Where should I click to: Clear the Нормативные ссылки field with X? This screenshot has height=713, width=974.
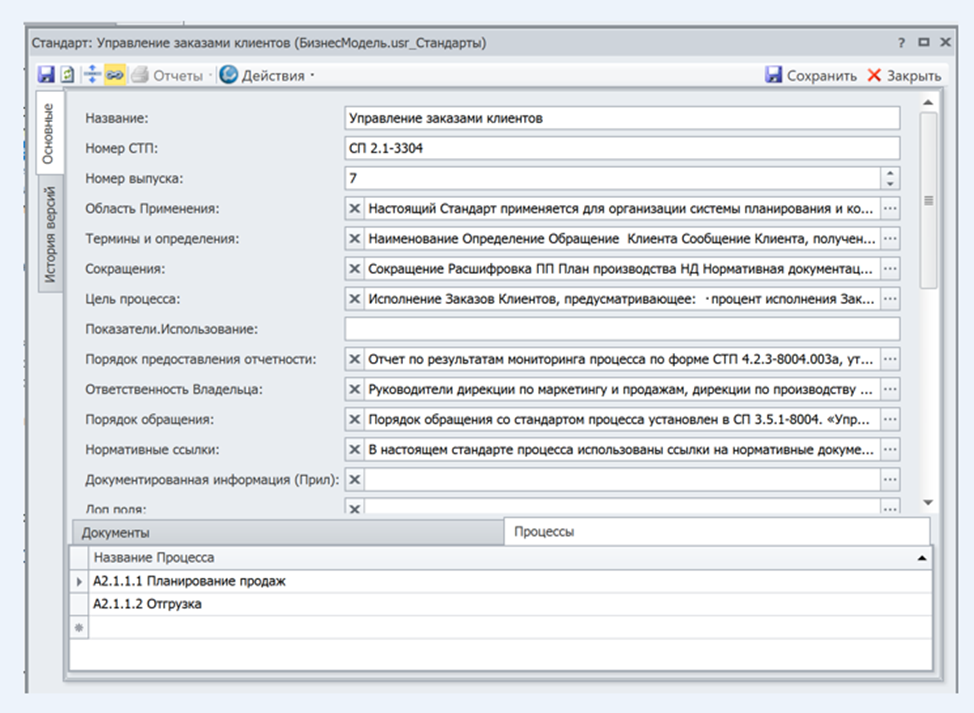coord(354,449)
